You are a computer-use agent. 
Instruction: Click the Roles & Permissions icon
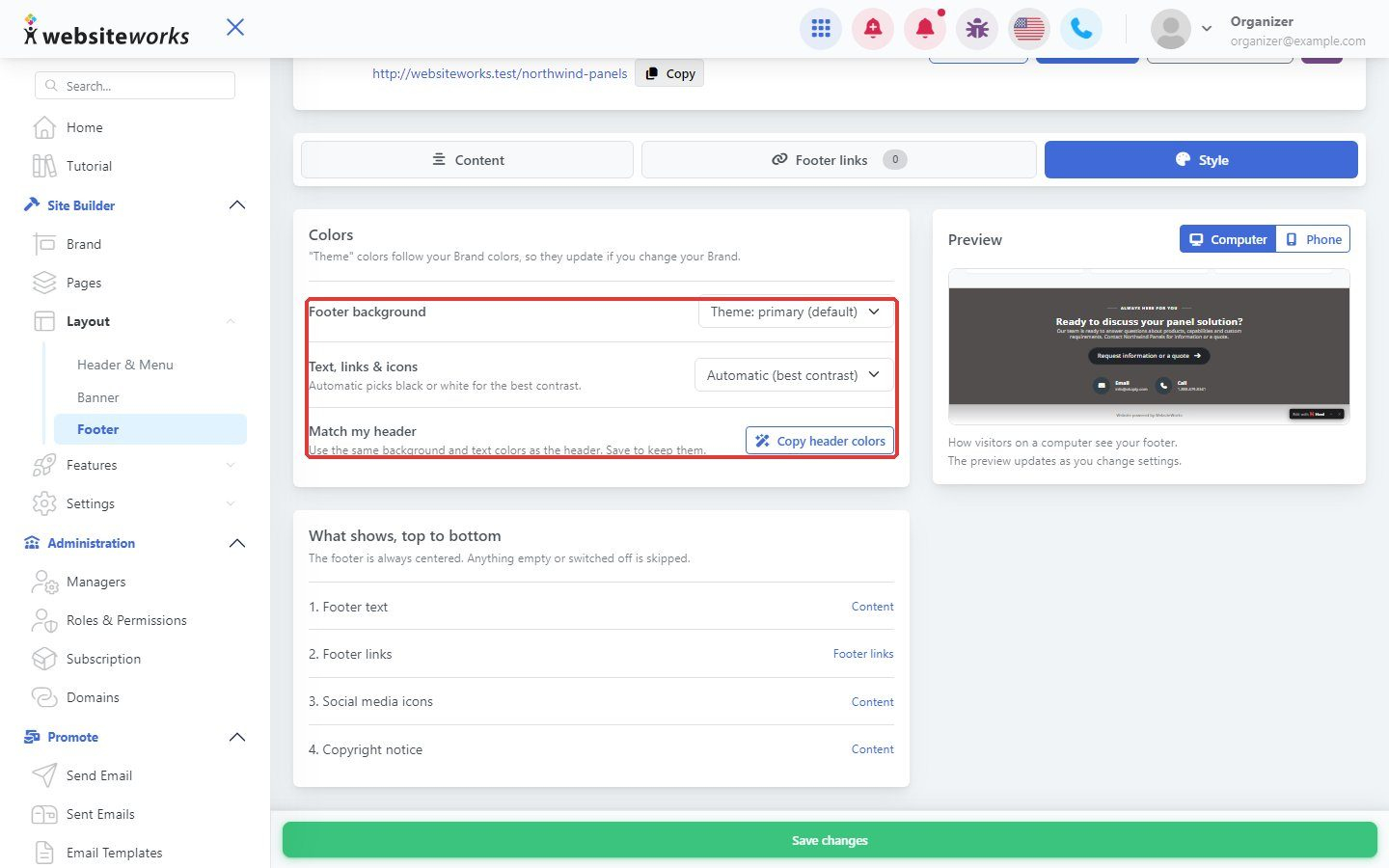(44, 620)
